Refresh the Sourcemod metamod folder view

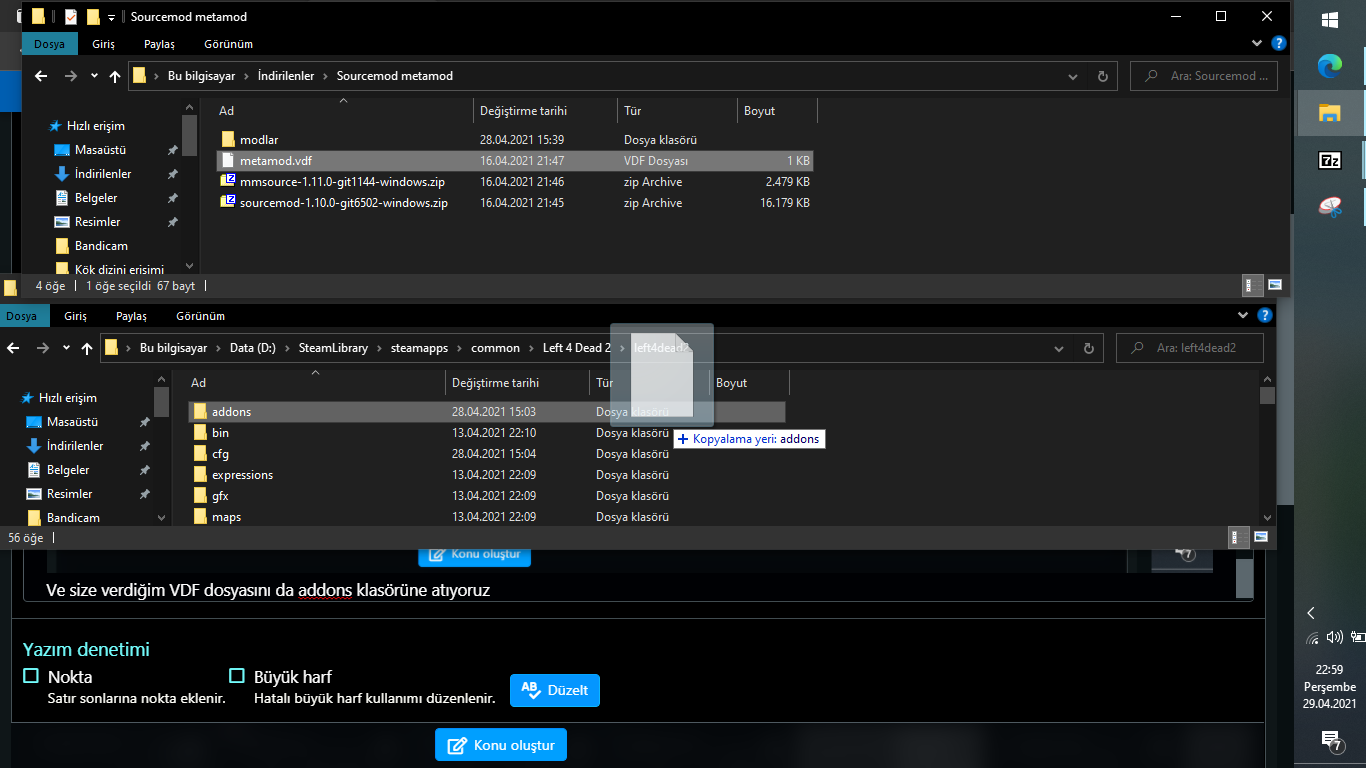pyautogui.click(x=1103, y=76)
